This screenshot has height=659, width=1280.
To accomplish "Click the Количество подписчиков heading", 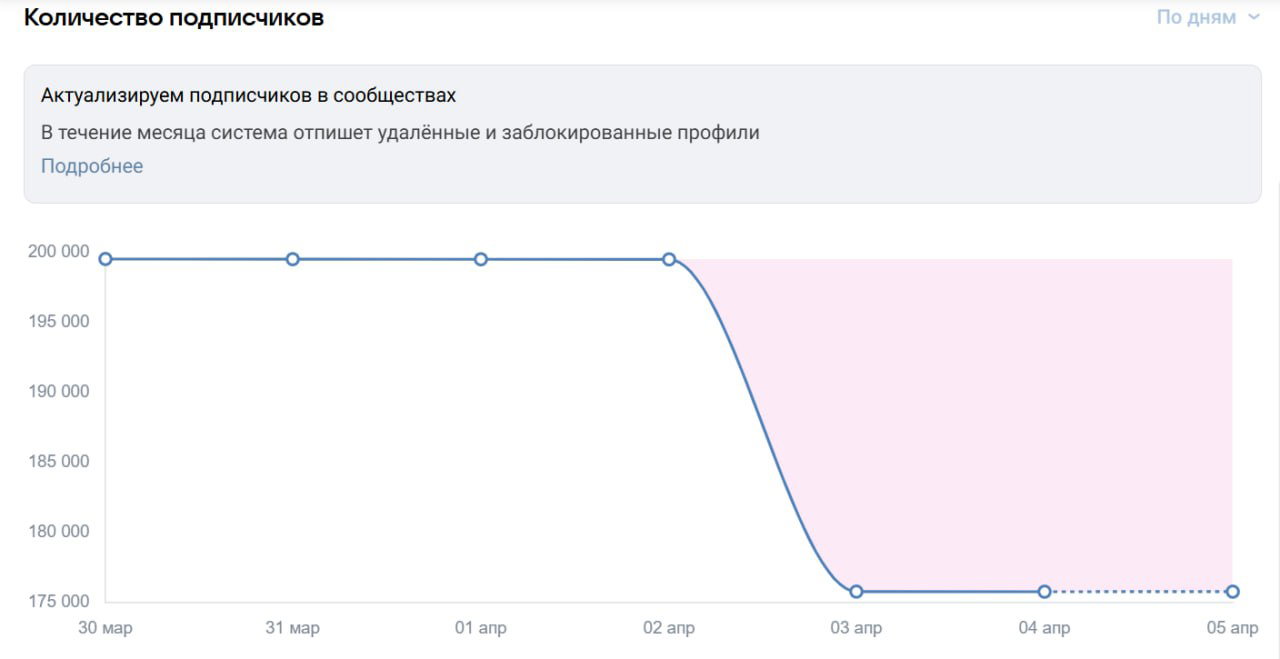I will click(x=174, y=17).
